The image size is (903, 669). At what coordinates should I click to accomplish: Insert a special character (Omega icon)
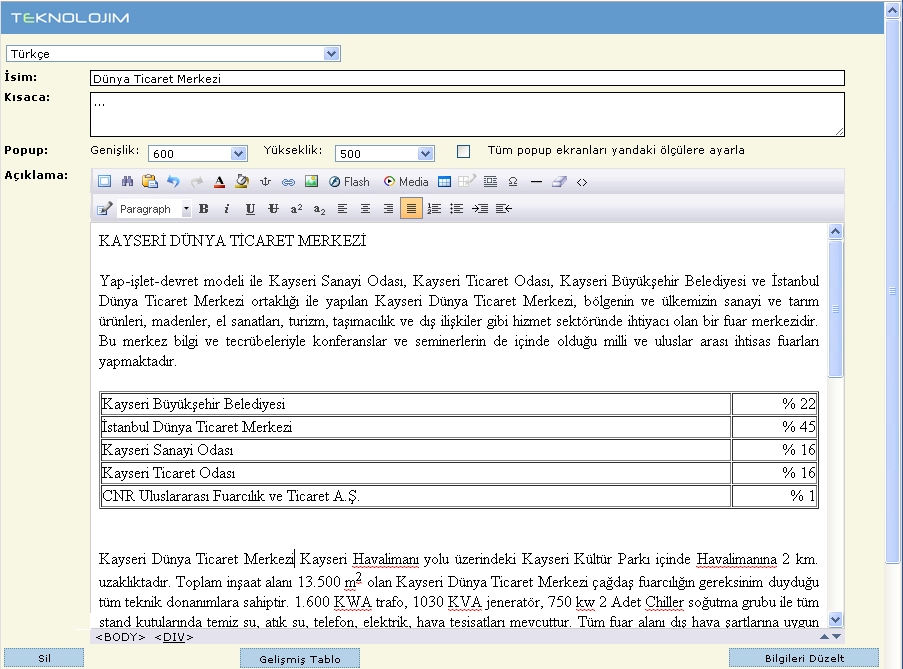pyautogui.click(x=513, y=182)
